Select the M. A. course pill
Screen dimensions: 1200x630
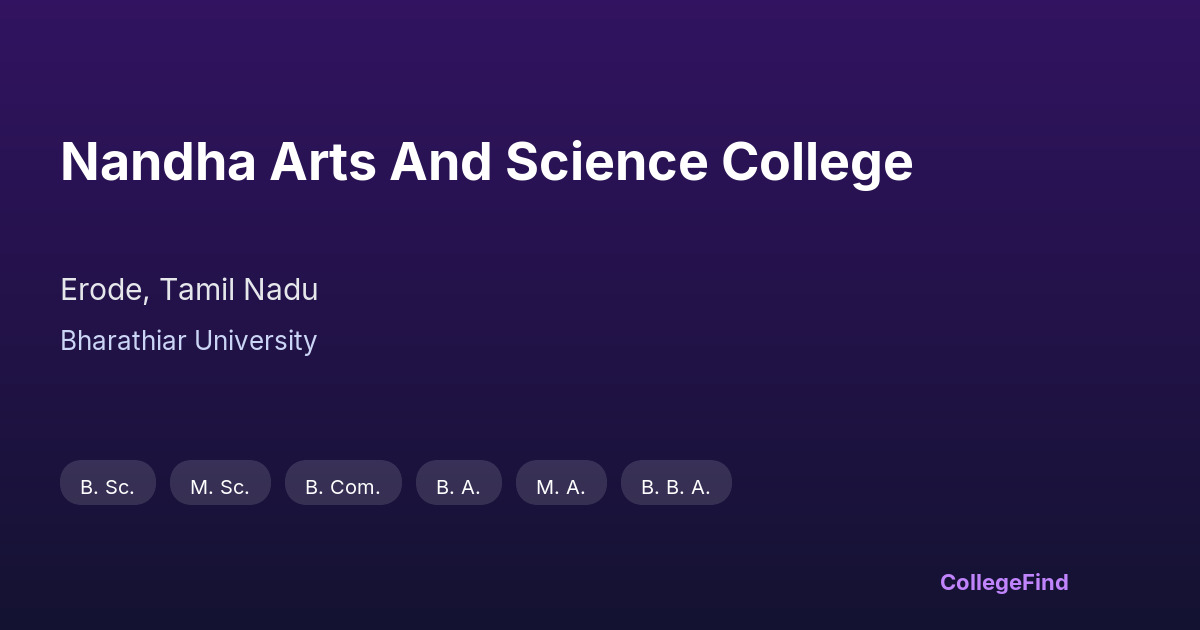[x=561, y=484]
